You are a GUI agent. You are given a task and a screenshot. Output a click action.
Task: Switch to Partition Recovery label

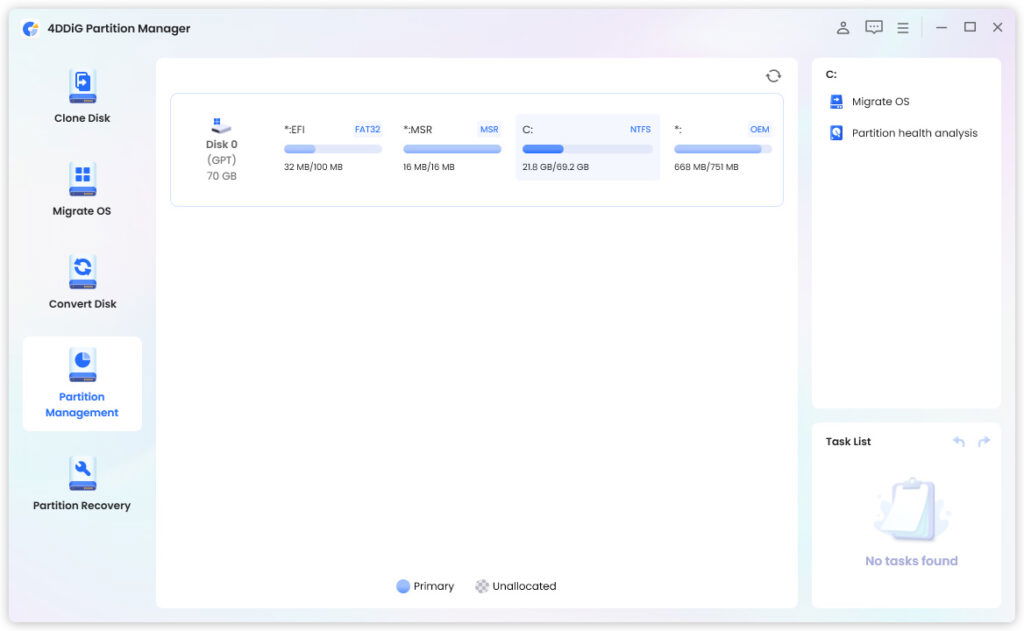pos(82,506)
